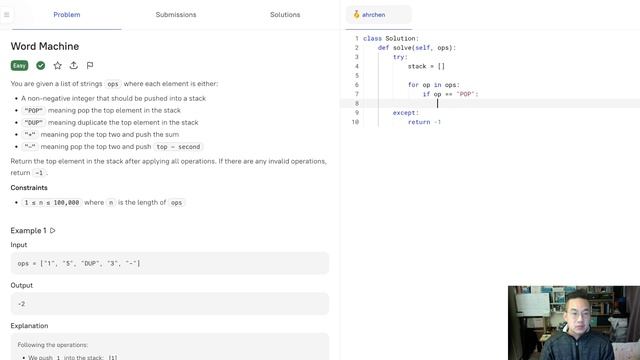This screenshot has height=360, width=640.
Task: Click the green solved checkmark icon
Action: click(x=40, y=65)
